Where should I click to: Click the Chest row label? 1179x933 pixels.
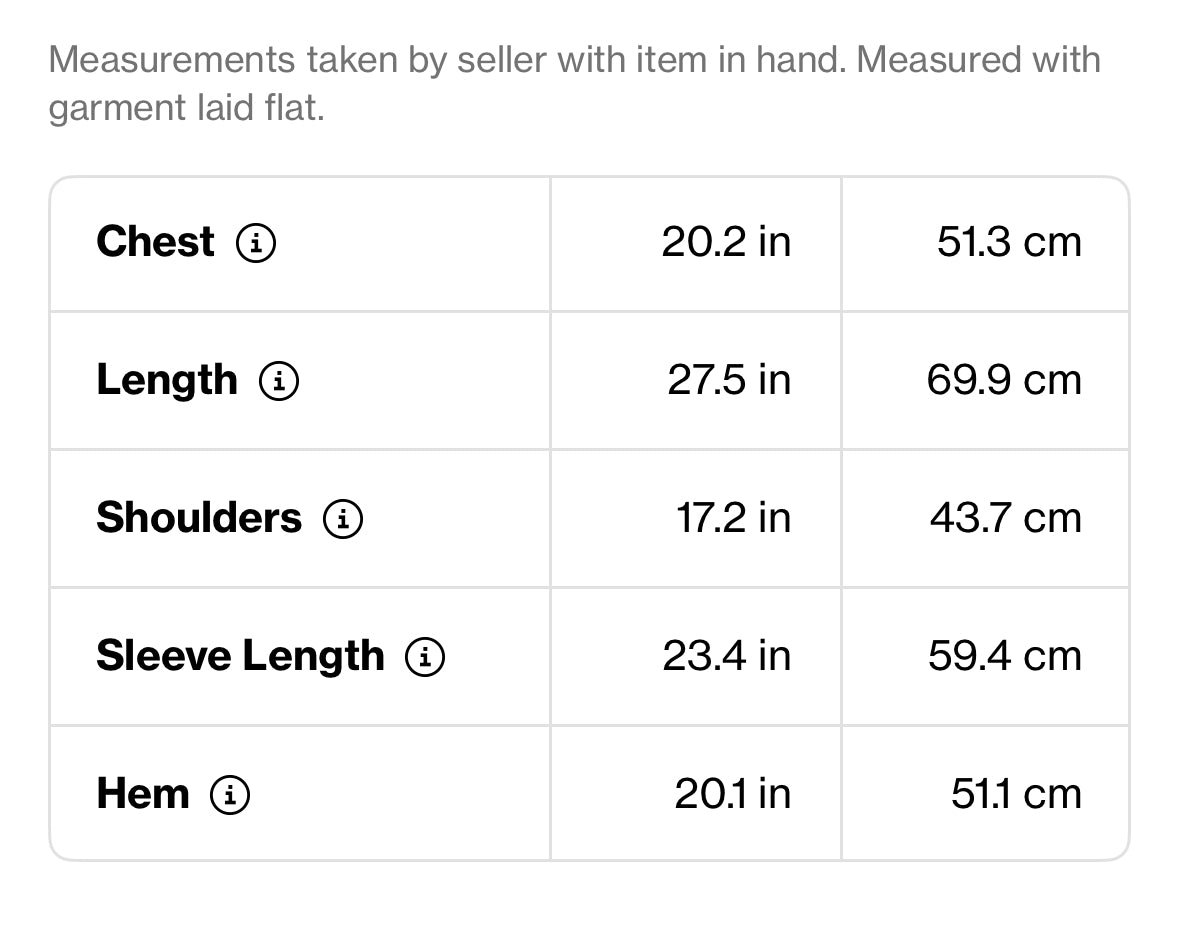(x=156, y=242)
